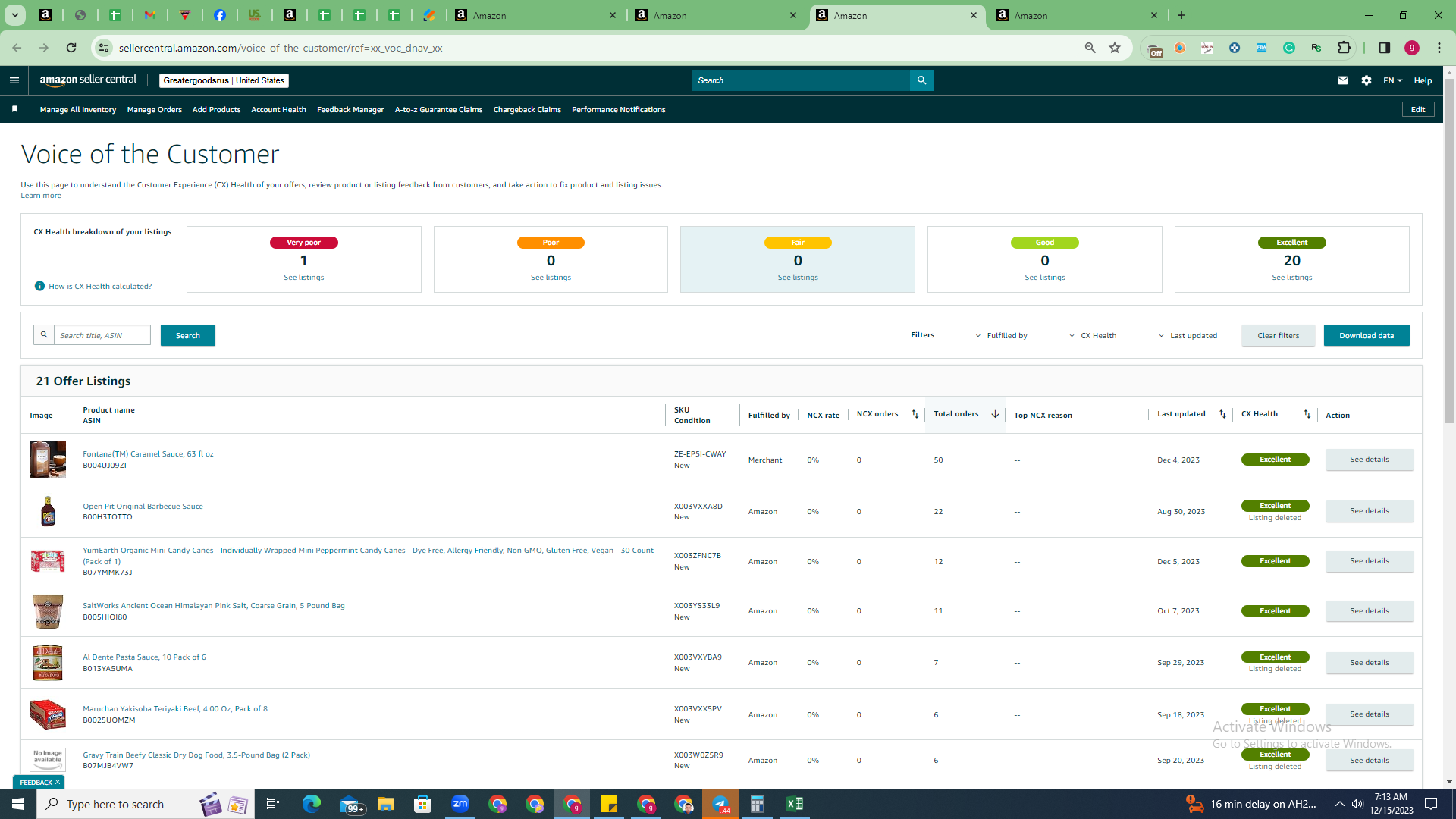Screen dimensions: 1456x819
Task: Open the Add Products page
Action: (x=216, y=110)
